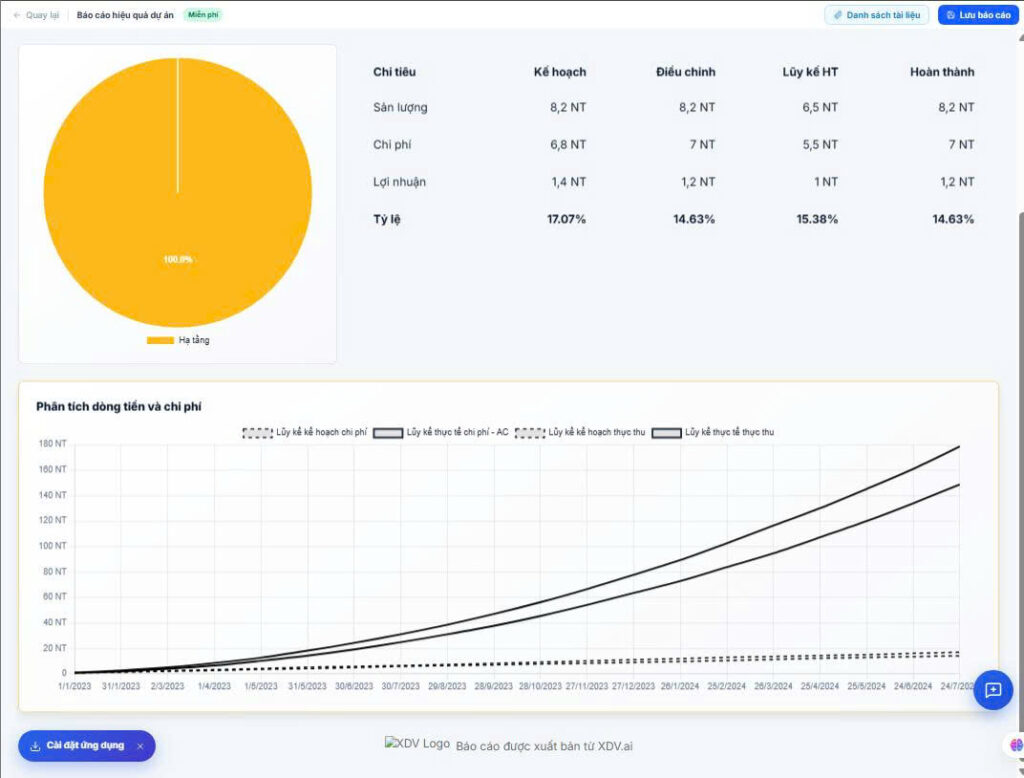
Task: Toggle Lũy kế thực tế chi phí - AC legend
Action: [441, 432]
